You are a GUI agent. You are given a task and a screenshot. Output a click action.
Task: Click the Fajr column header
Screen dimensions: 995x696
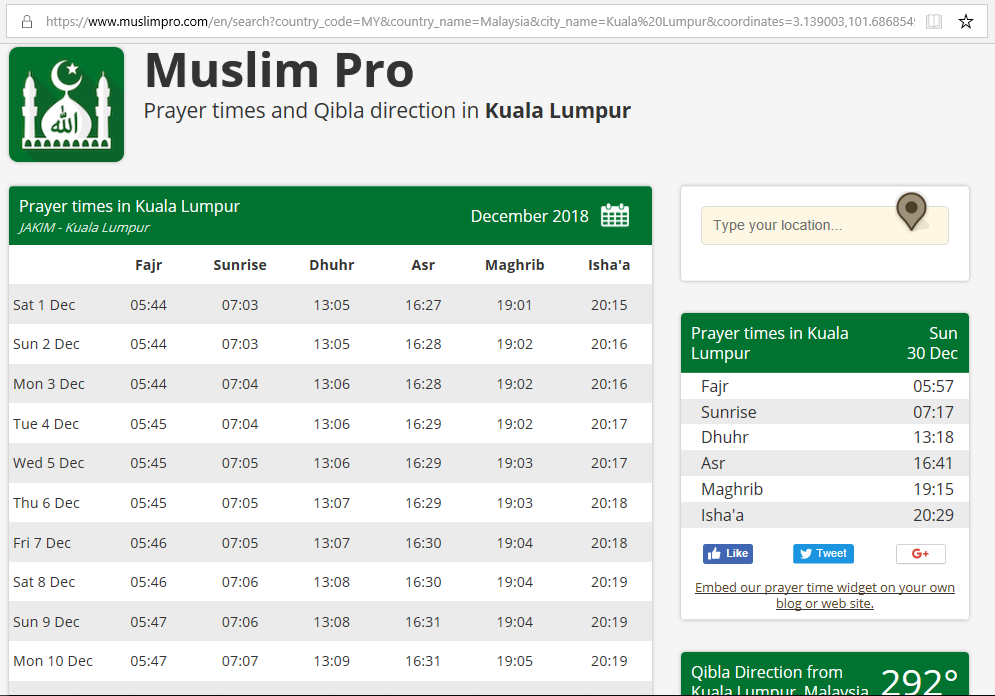coord(148,265)
